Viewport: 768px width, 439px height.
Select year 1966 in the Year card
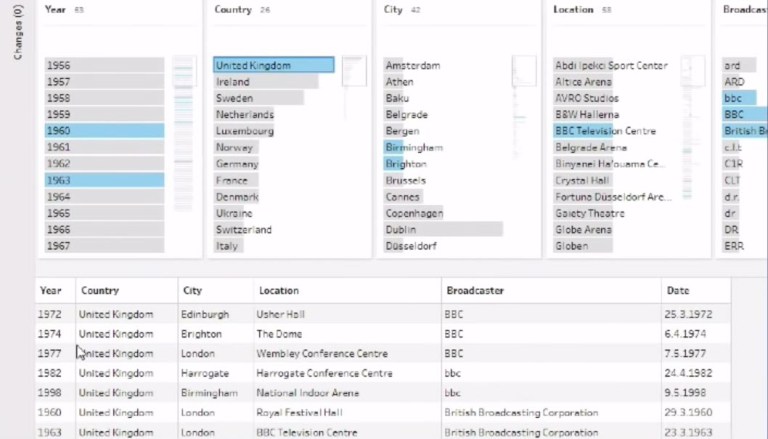point(104,229)
